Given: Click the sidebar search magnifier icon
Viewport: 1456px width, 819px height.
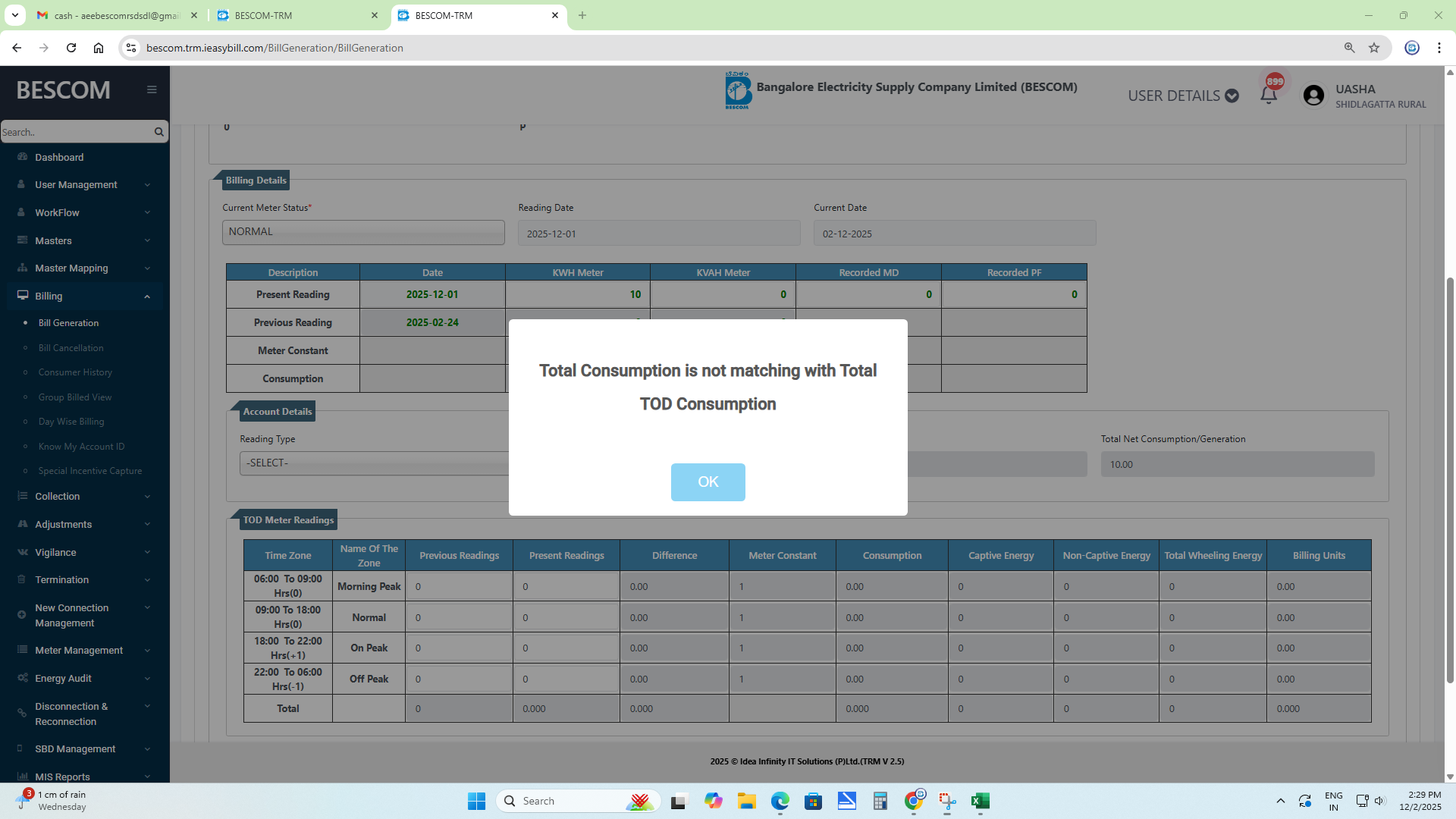Looking at the screenshot, I should [x=159, y=132].
